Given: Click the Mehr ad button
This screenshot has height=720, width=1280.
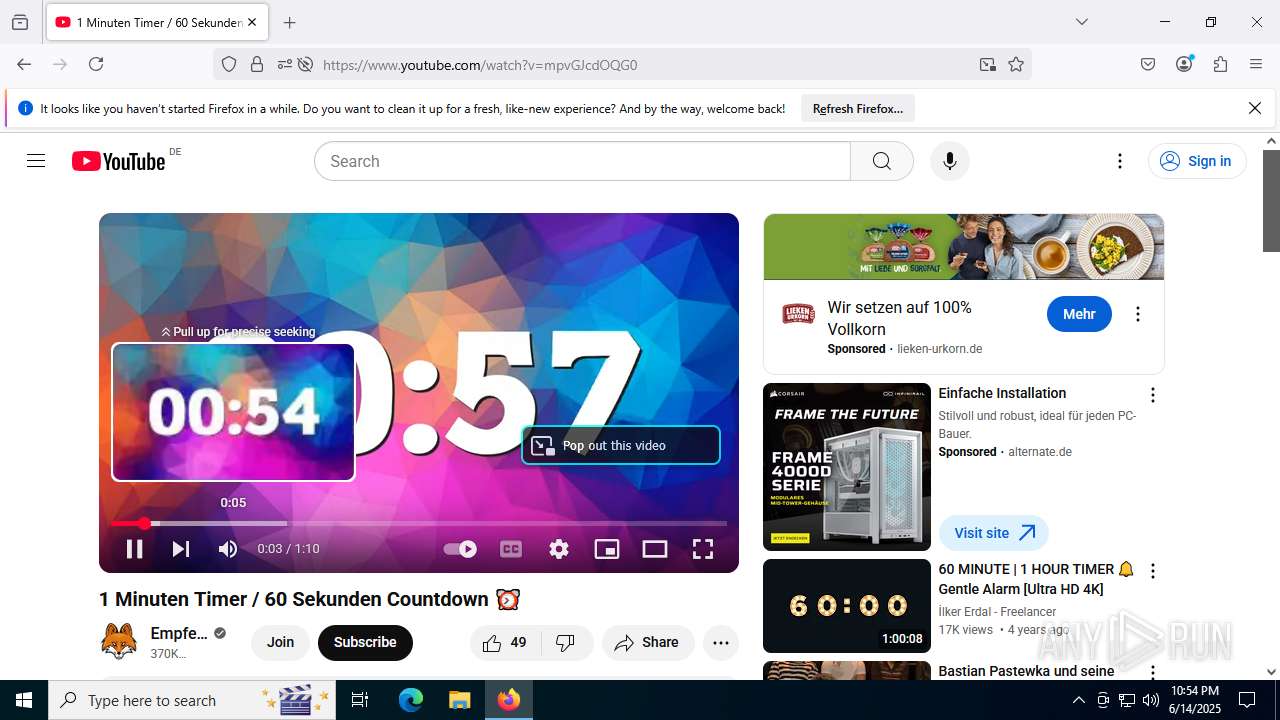Looking at the screenshot, I should [1079, 314].
